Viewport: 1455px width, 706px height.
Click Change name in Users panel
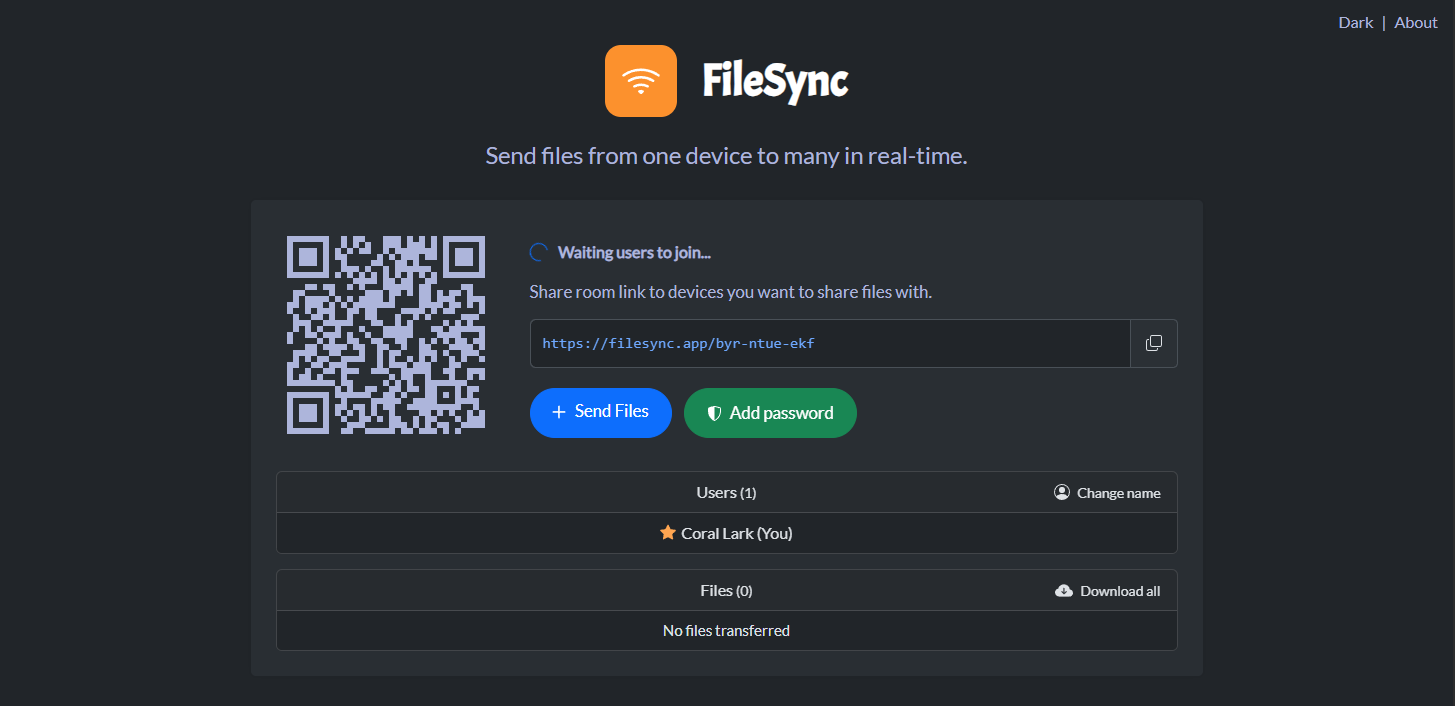1108,493
